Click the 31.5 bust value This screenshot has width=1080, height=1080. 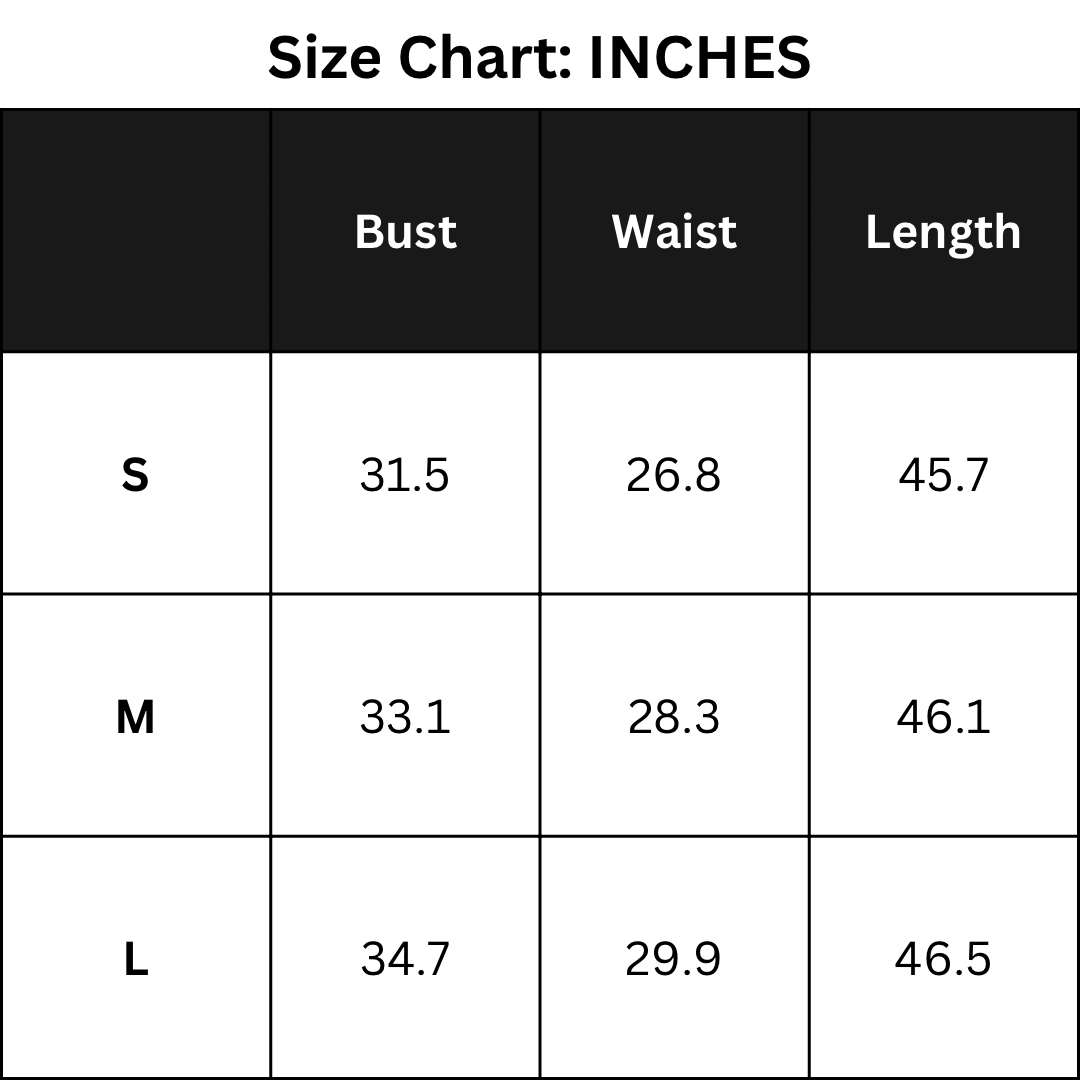(x=405, y=475)
